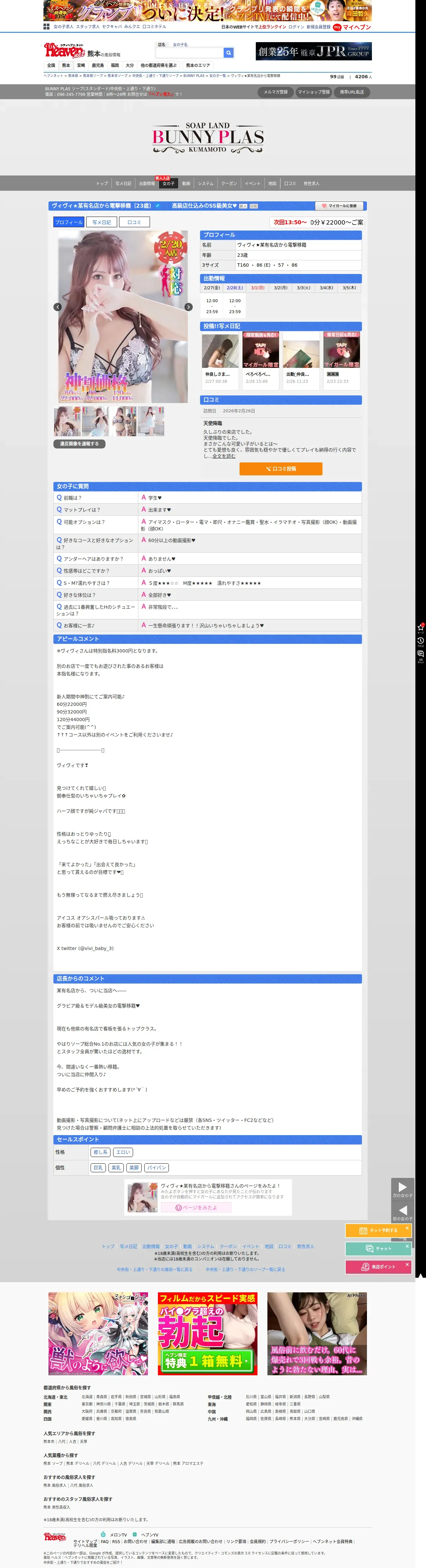Click マイショップ登録 button

(x=314, y=92)
